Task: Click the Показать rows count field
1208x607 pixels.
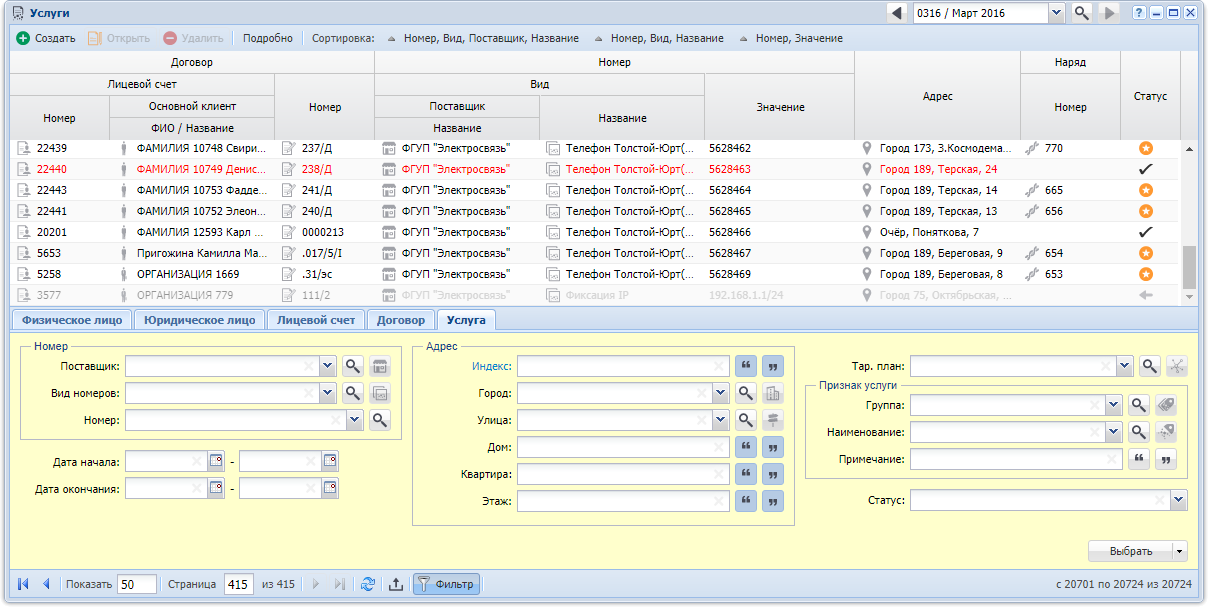Action: click(137, 584)
